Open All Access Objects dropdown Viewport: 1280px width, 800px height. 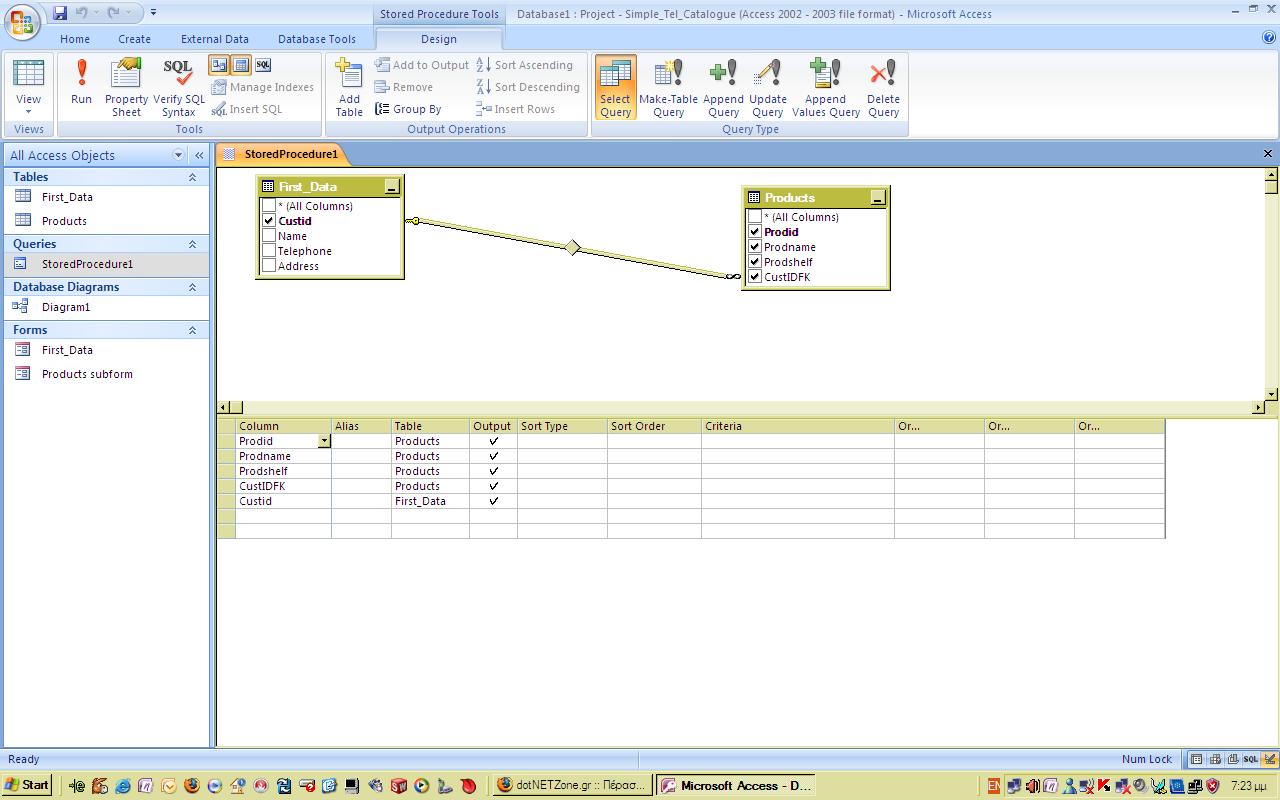[179, 155]
